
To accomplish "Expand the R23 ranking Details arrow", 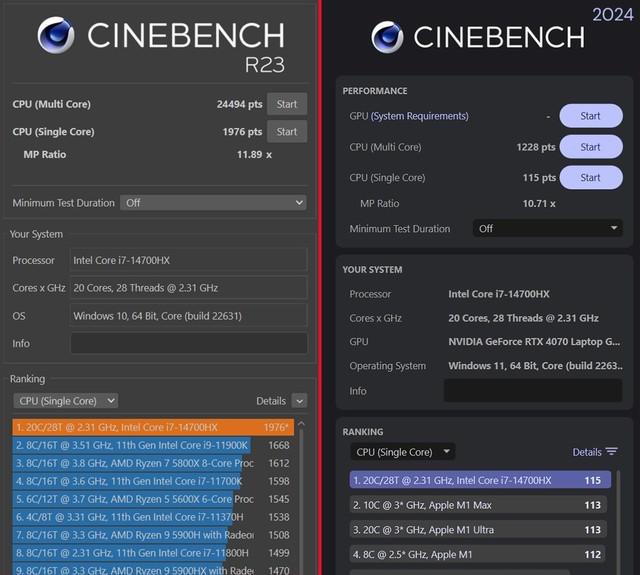I will tap(300, 401).
